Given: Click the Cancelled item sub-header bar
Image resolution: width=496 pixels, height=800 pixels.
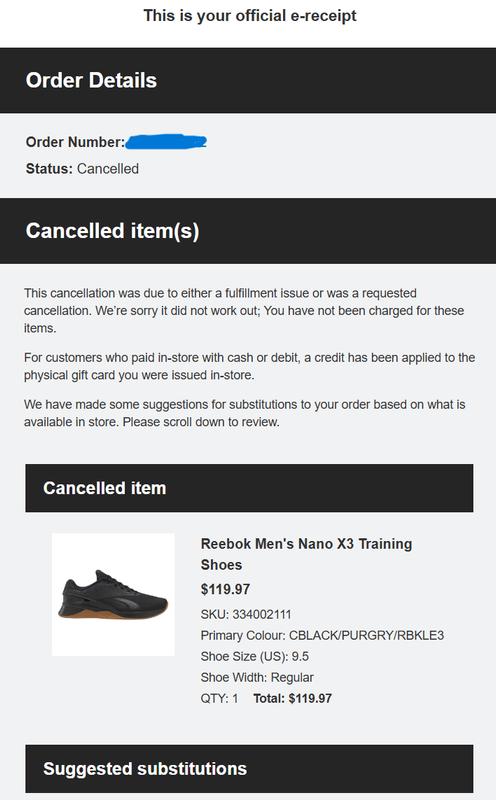Looking at the screenshot, I should point(249,488).
